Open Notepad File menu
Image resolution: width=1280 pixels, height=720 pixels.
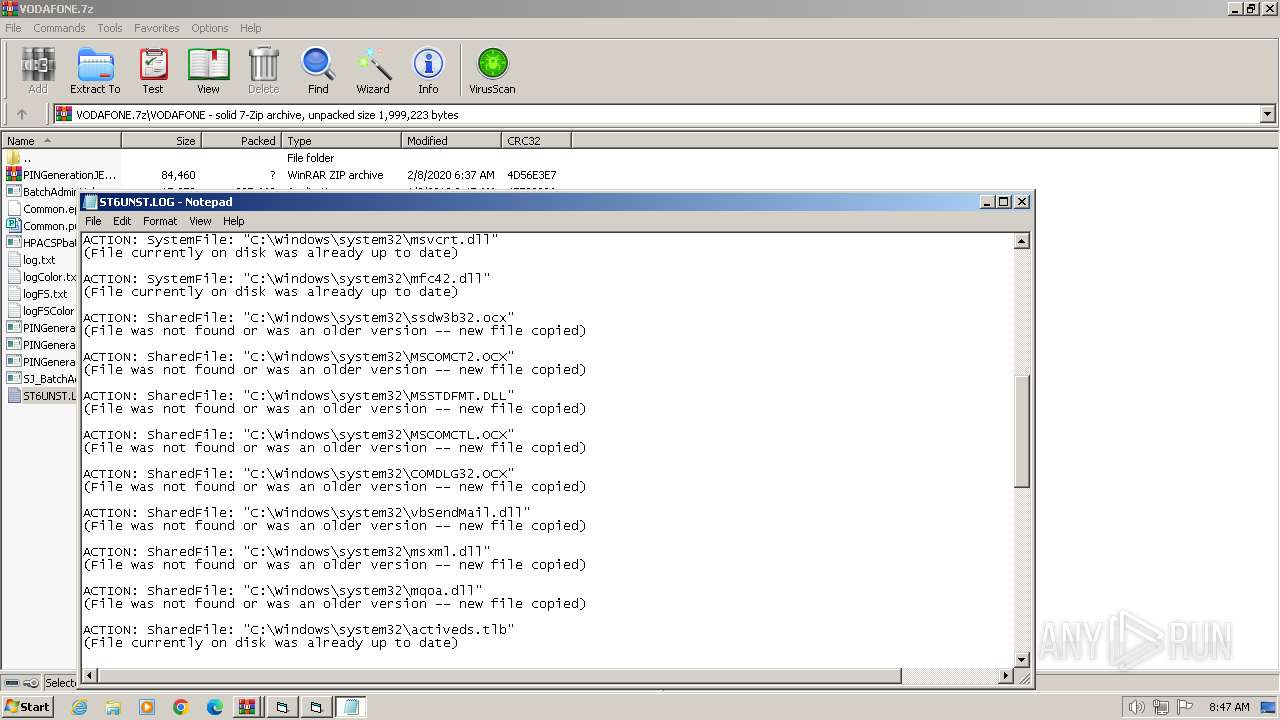click(x=93, y=221)
